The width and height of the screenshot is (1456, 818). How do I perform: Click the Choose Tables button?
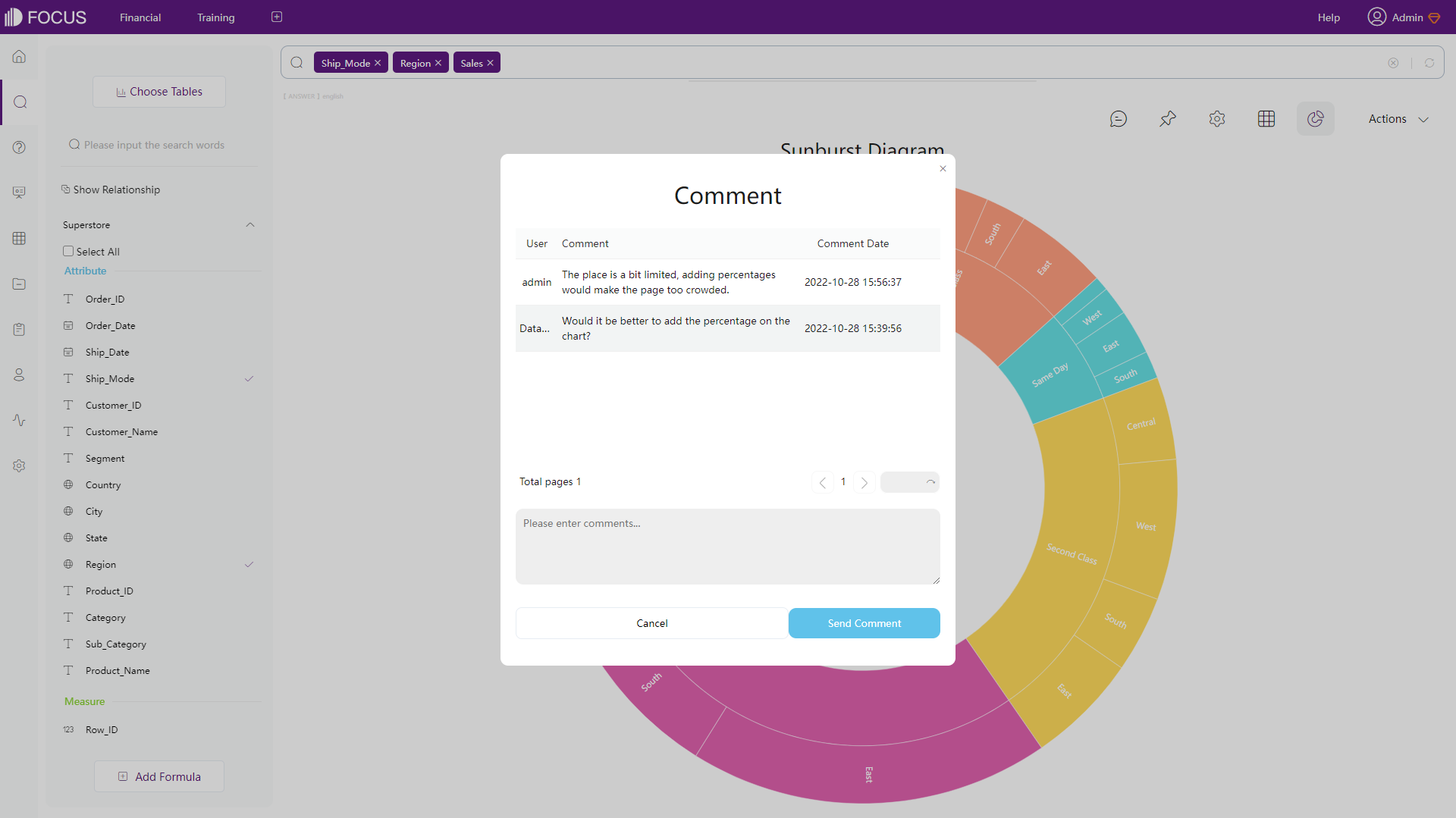(x=159, y=92)
